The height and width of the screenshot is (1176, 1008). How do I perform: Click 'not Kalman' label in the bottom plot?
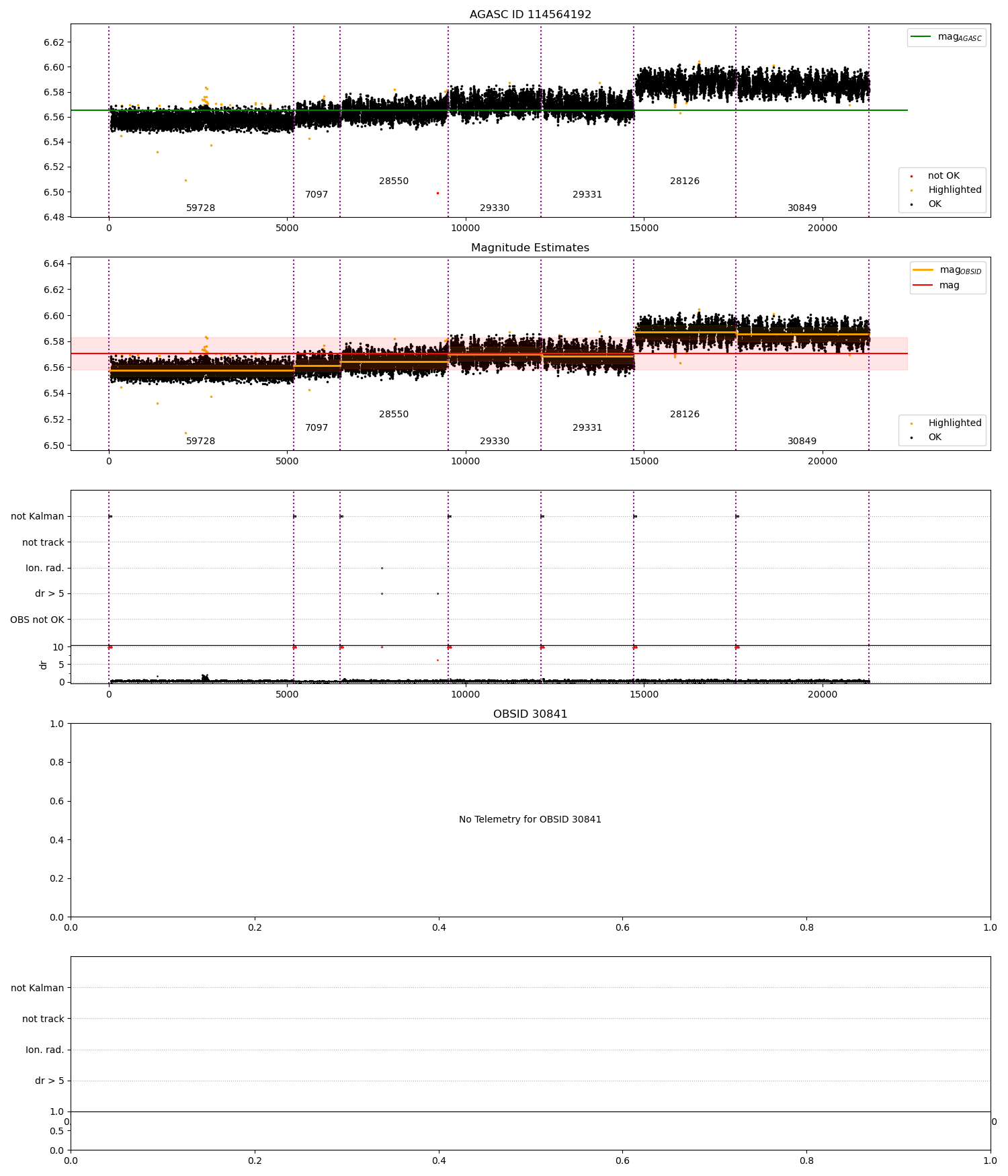click(38, 988)
